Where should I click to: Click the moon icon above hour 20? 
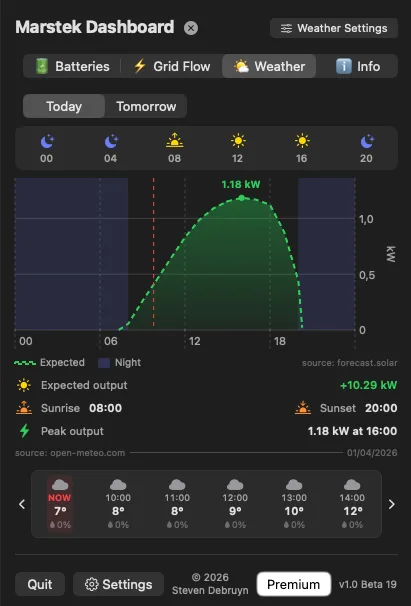pos(367,141)
